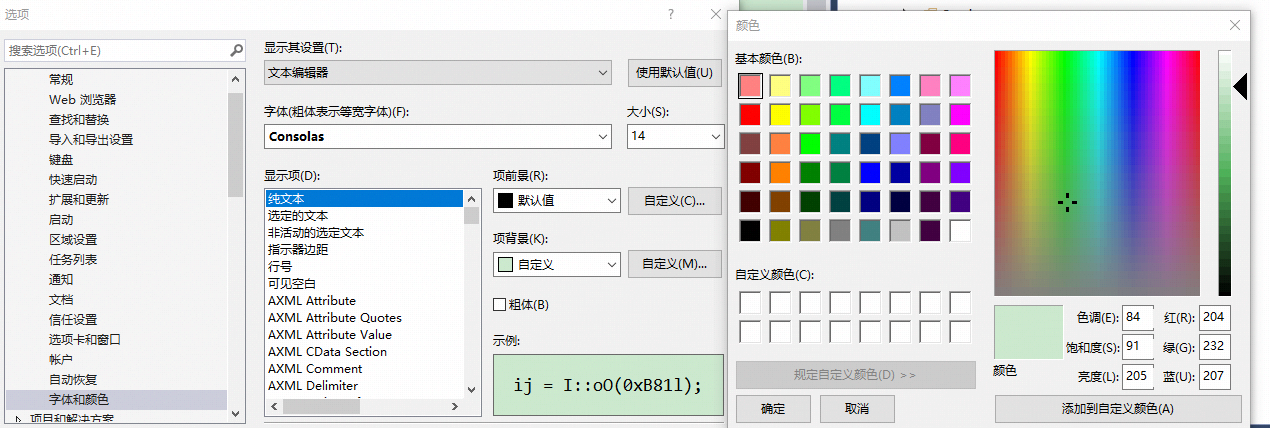Close the 颜色 color dialog

(x=1235, y=25)
